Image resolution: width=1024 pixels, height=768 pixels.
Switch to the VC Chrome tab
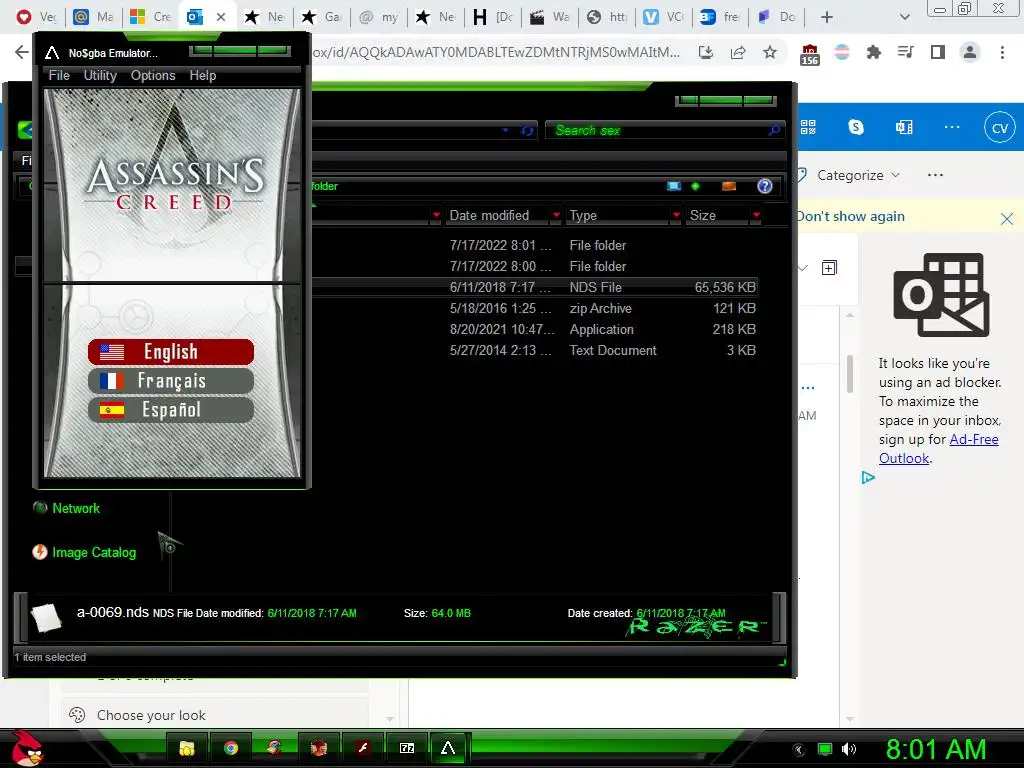[x=665, y=17]
